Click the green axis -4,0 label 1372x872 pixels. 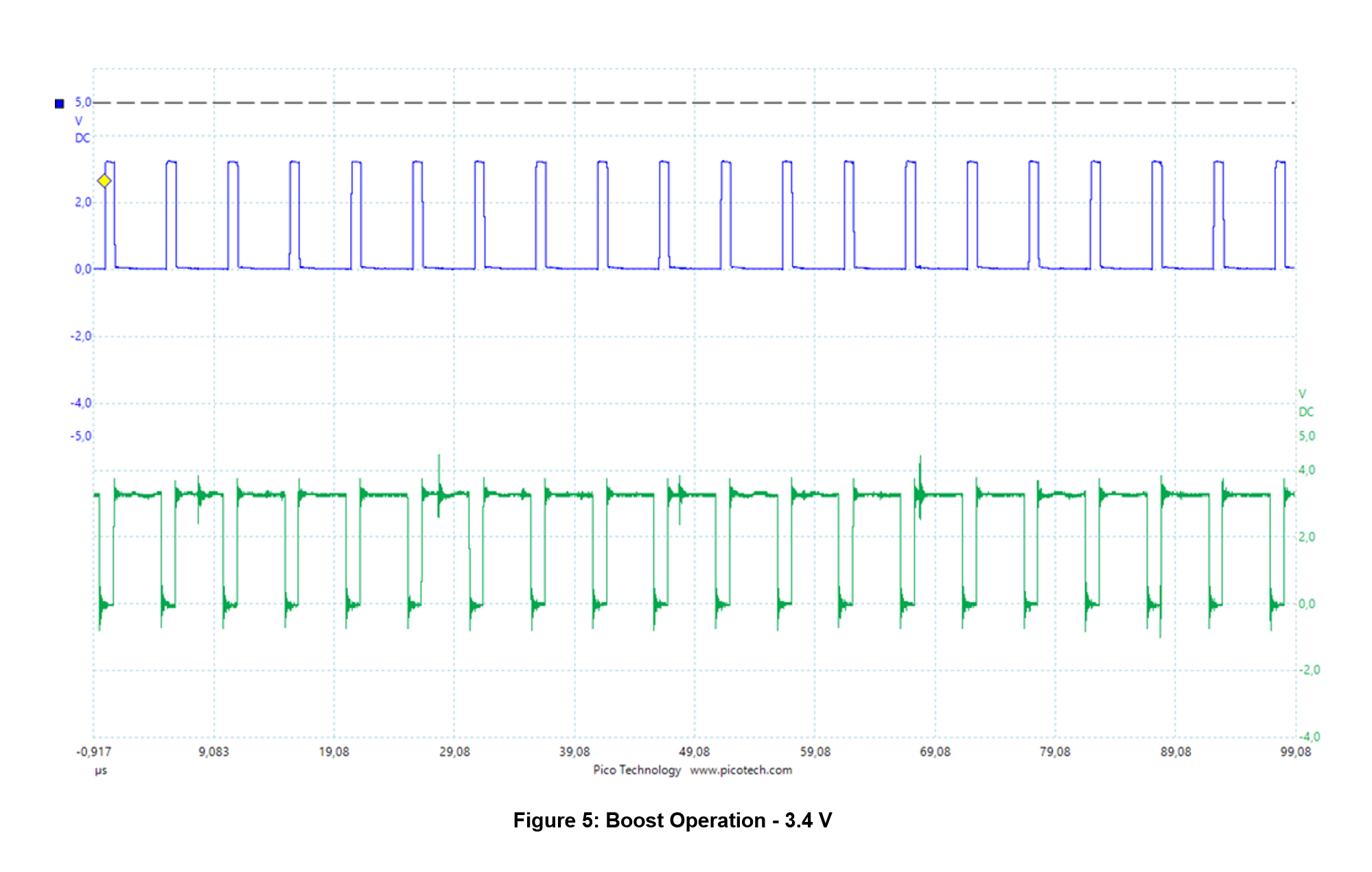1309,737
